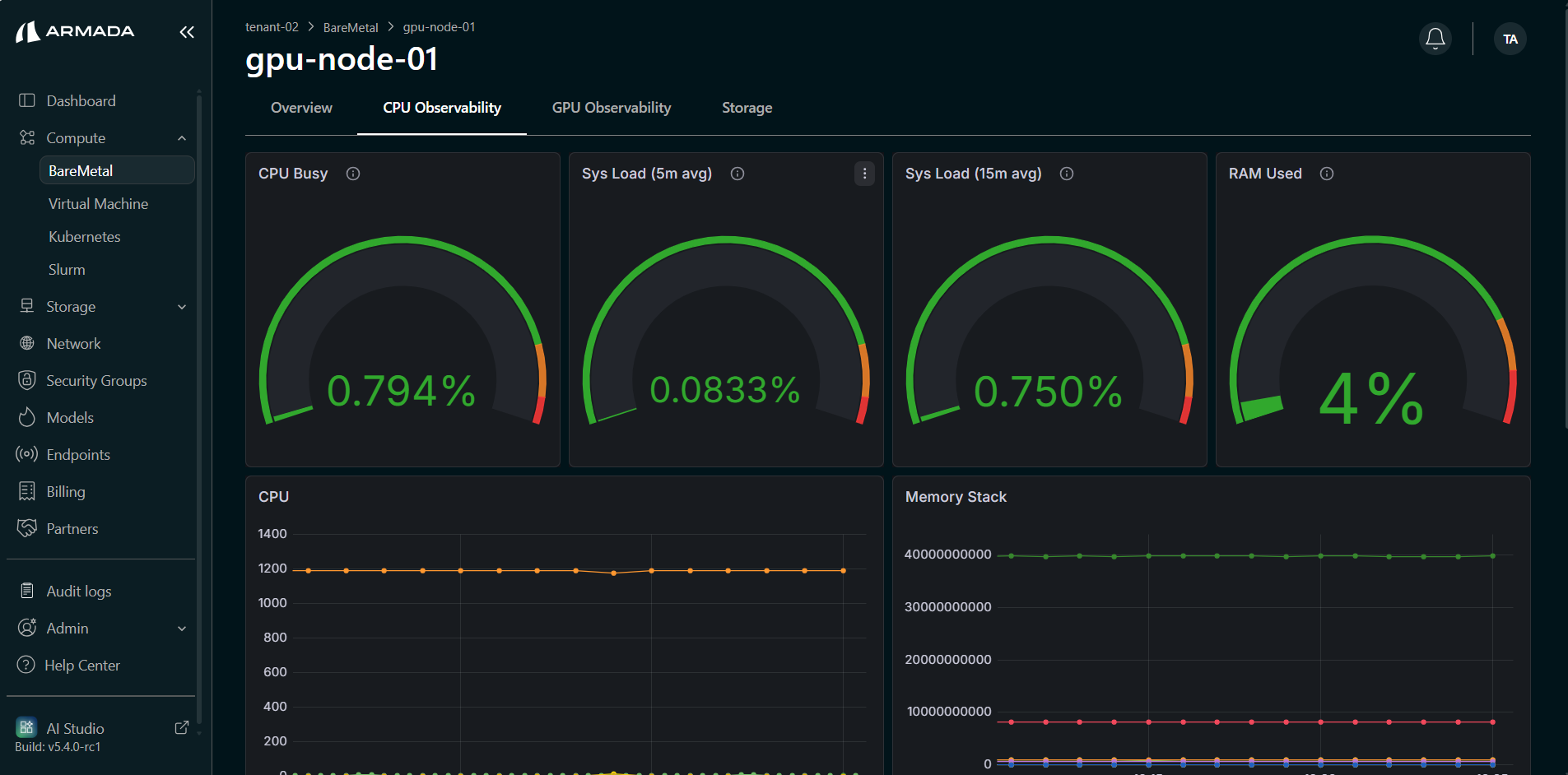The width and height of the screenshot is (1568, 775).
Task: Open Virtual Machine in sidebar
Action: 98,203
